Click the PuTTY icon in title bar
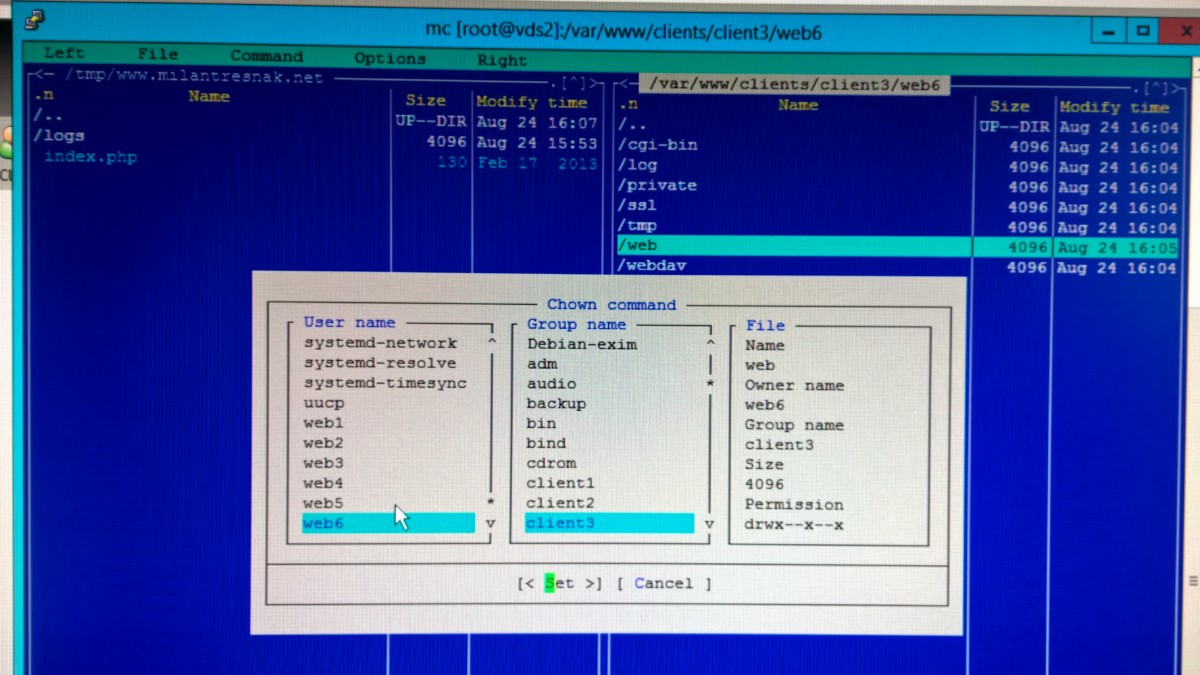Image resolution: width=1200 pixels, height=675 pixels. tap(37, 22)
